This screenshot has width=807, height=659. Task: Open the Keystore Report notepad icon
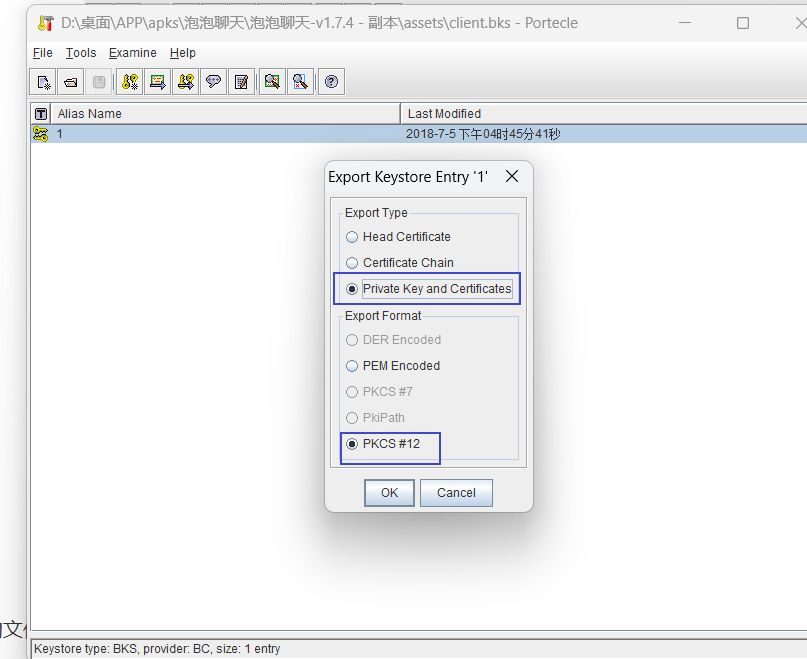click(241, 82)
